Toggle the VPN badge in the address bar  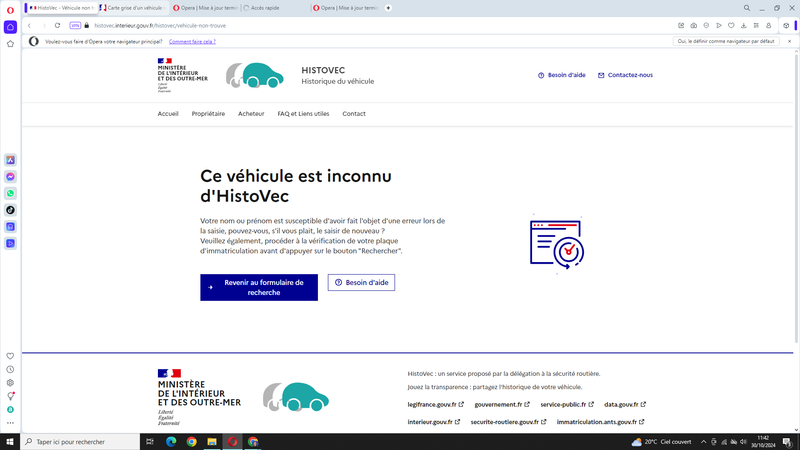point(75,26)
